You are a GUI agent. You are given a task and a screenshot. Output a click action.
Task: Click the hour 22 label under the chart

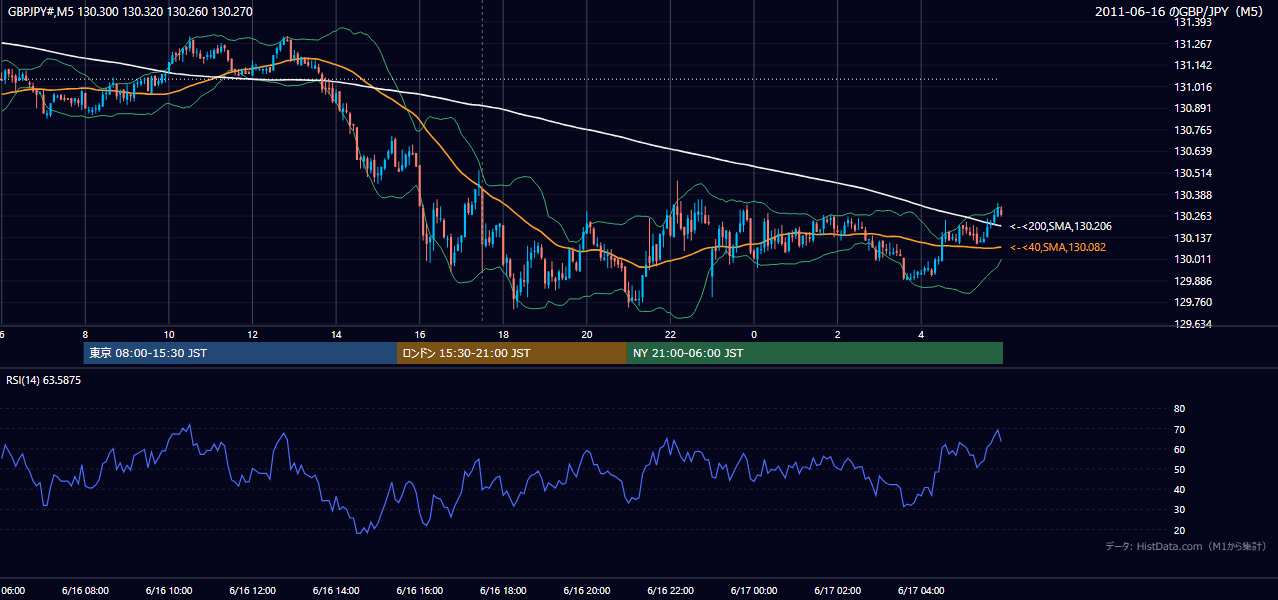coord(670,334)
